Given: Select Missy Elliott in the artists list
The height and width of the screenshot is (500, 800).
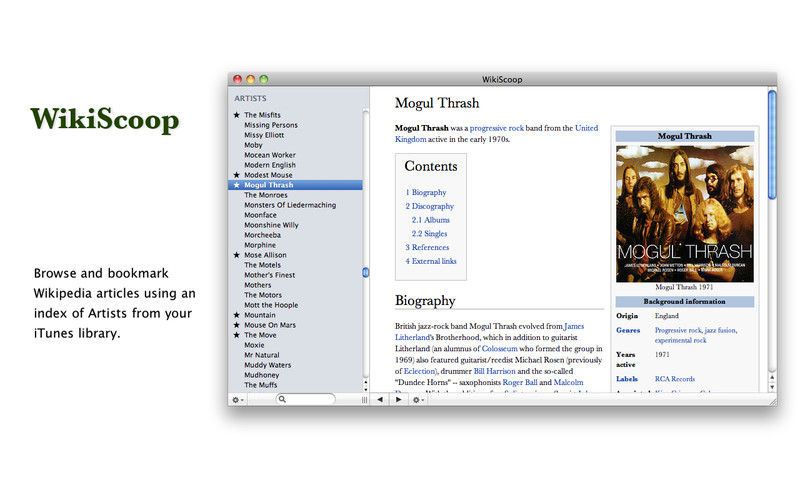Looking at the screenshot, I should point(264,135).
